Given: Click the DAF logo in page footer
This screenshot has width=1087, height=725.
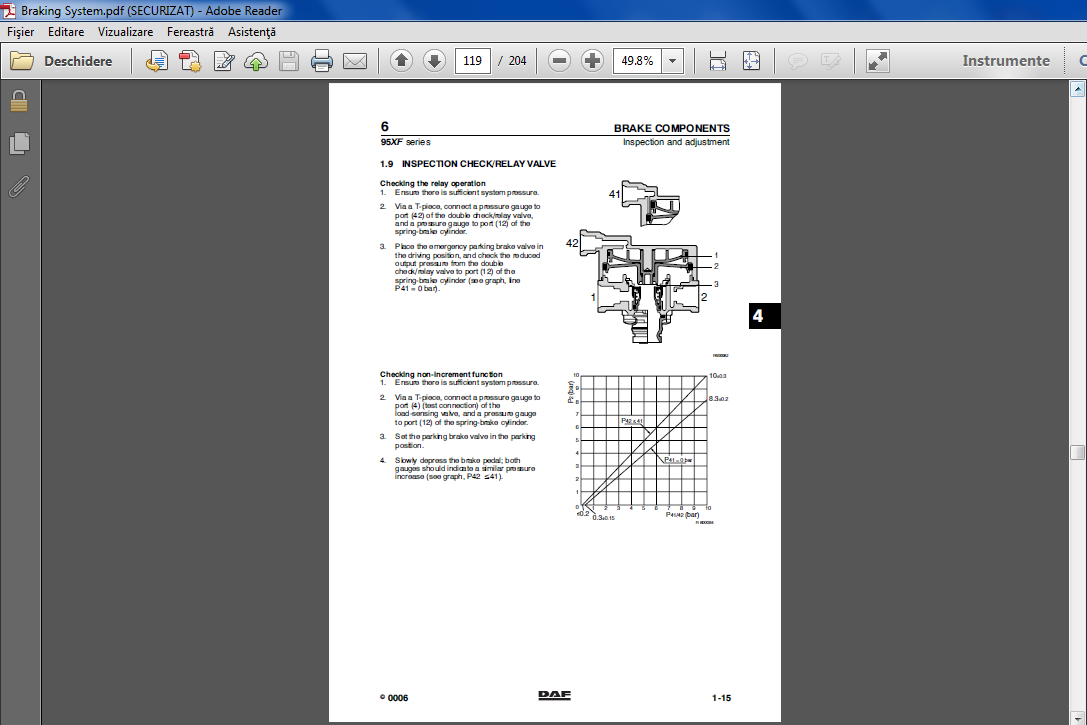Looking at the screenshot, I should tap(555, 695).
